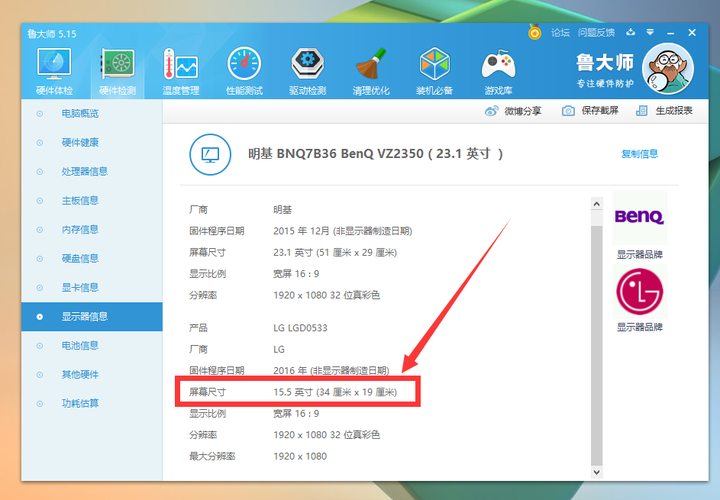Viewport: 720px width, 500px height.
Task: Click the value 23.1 英寸 (51 厘米 x 29 厘米)
Action: click(x=335, y=253)
